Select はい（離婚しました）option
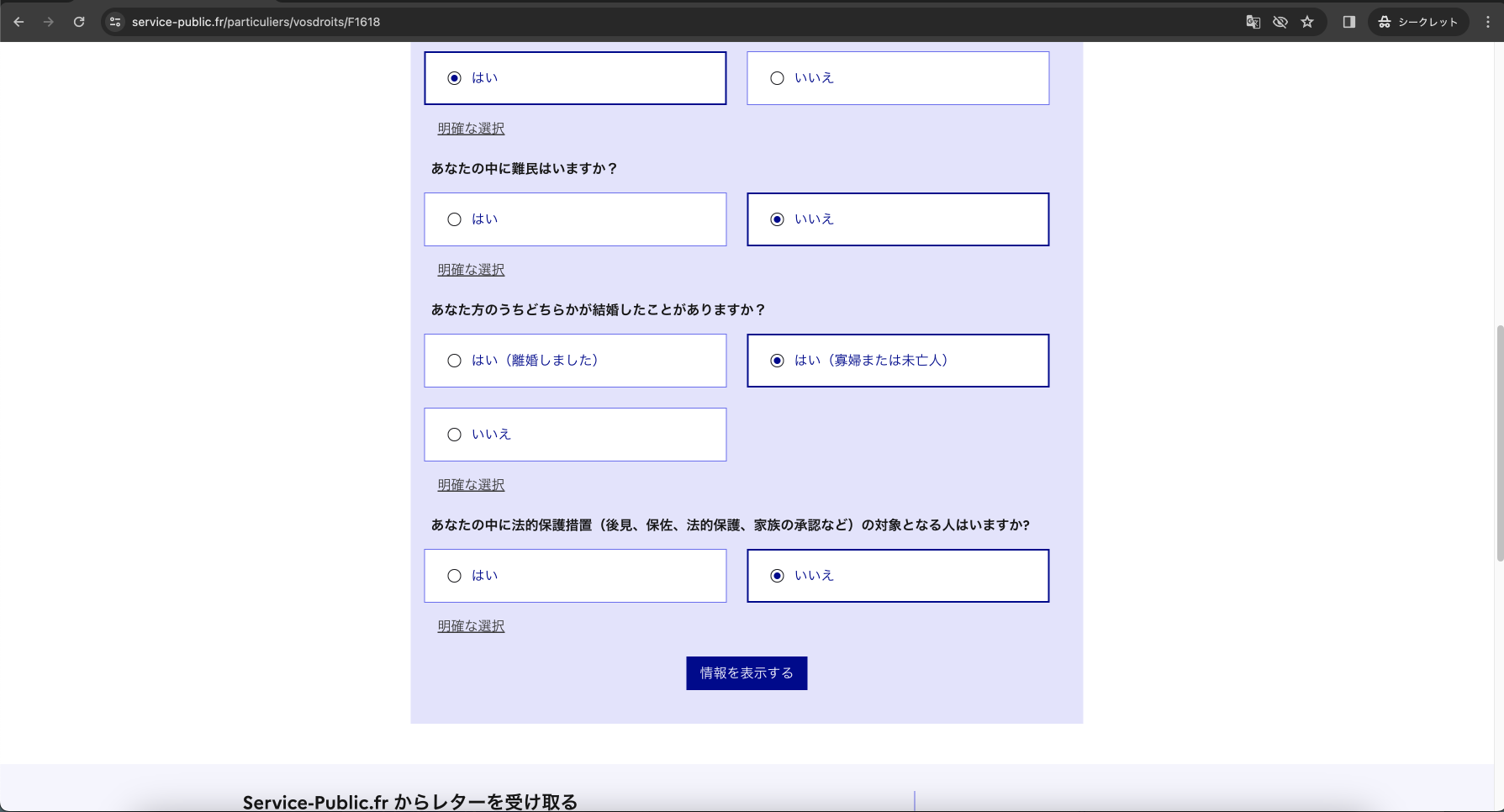The image size is (1504, 812). point(575,361)
